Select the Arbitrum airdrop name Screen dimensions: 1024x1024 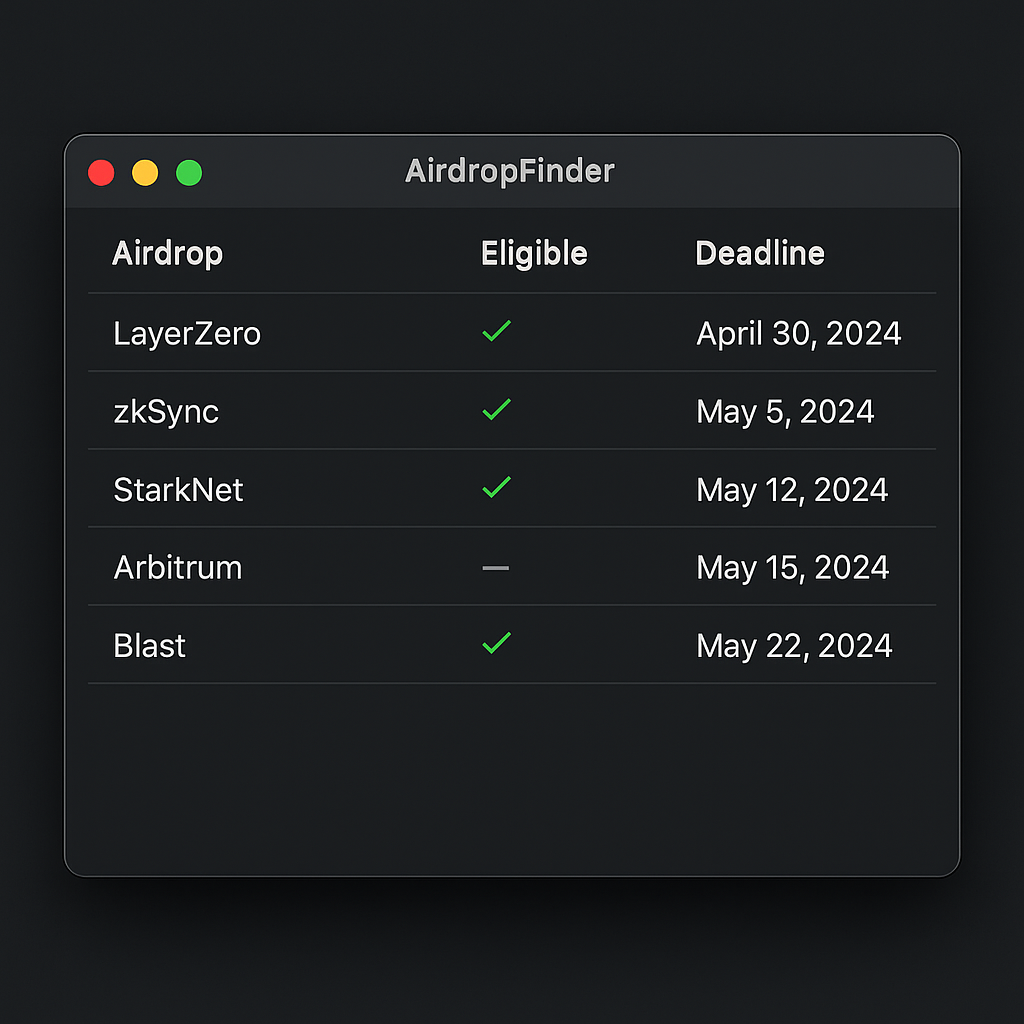(x=178, y=568)
